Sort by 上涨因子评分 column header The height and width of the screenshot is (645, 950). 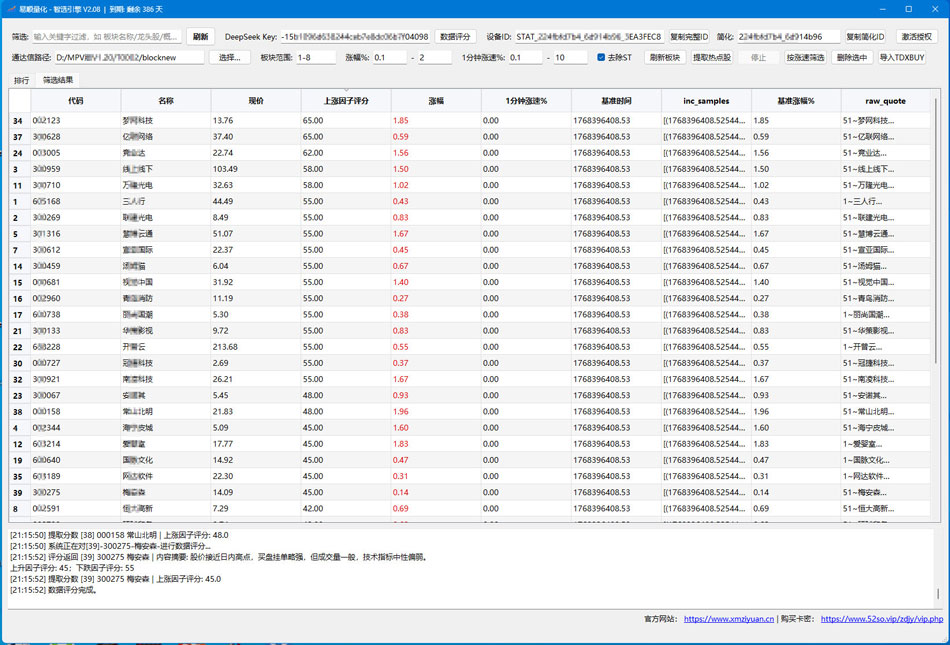tap(346, 101)
